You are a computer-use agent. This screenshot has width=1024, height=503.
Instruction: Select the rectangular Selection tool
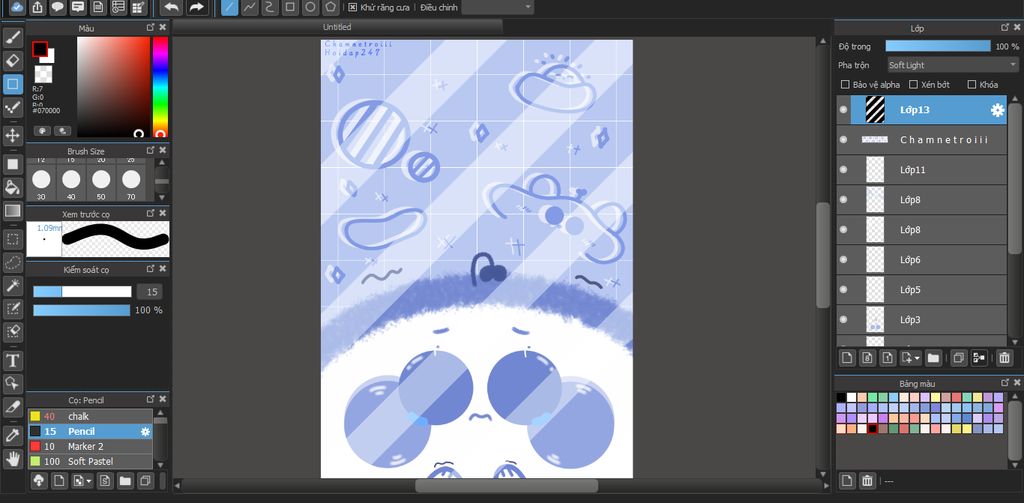coord(12,239)
